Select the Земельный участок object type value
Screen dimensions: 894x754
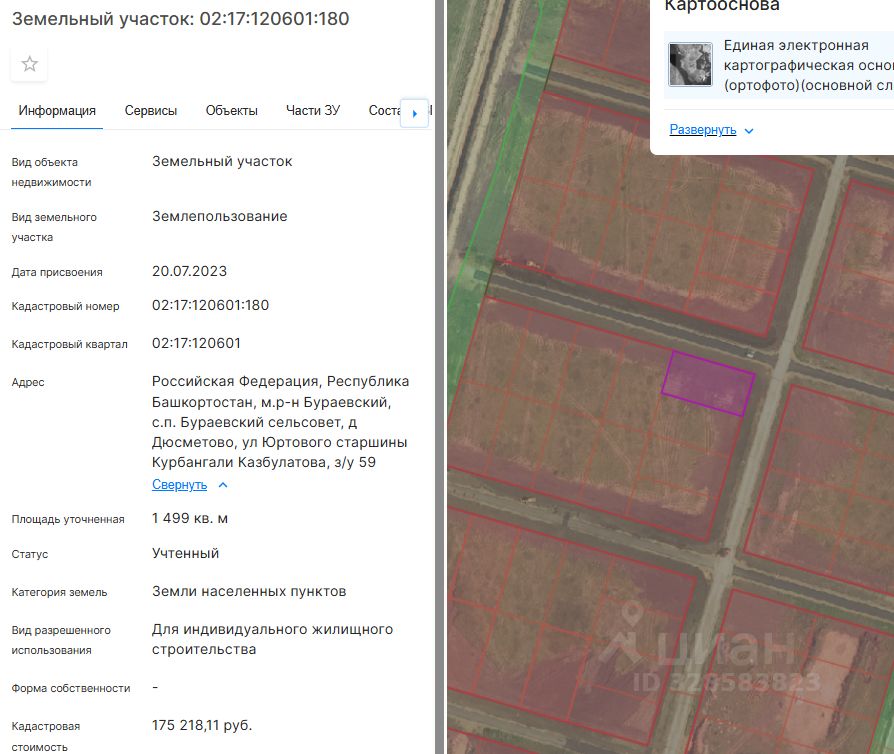coord(222,161)
